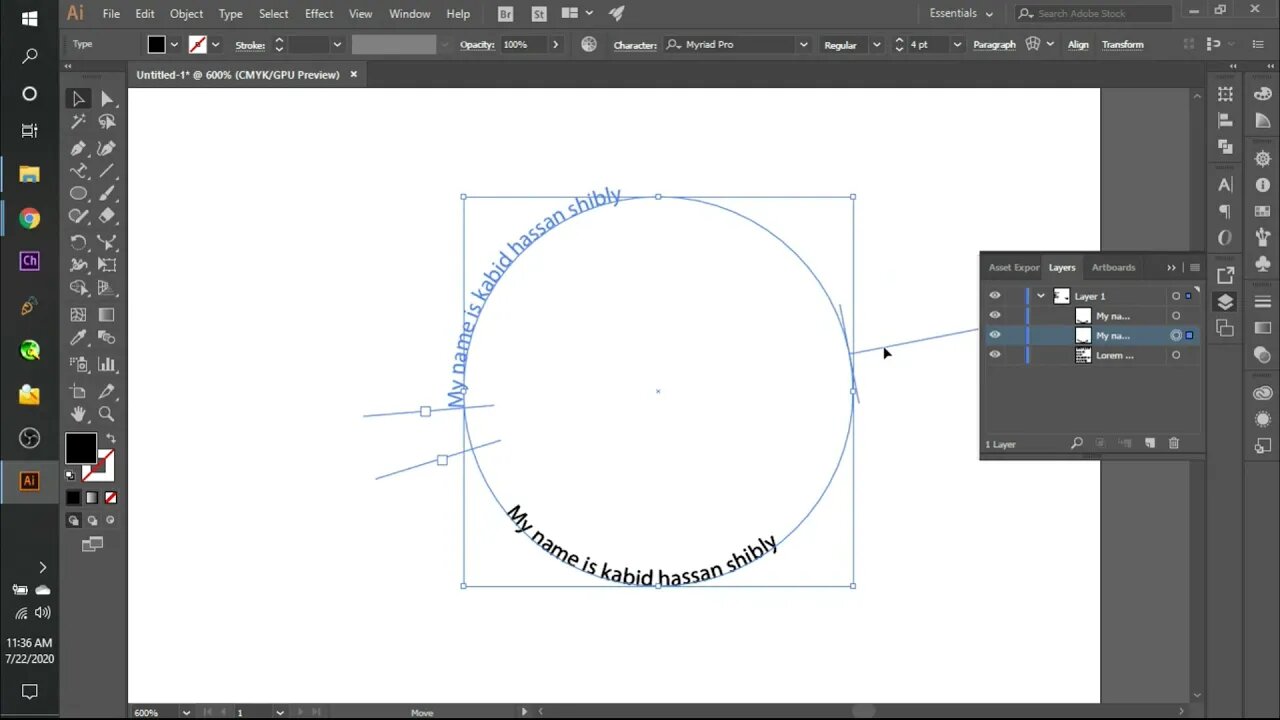The width and height of the screenshot is (1280, 720).
Task: Toggle target circle of first My na... row
Action: [1176, 316]
